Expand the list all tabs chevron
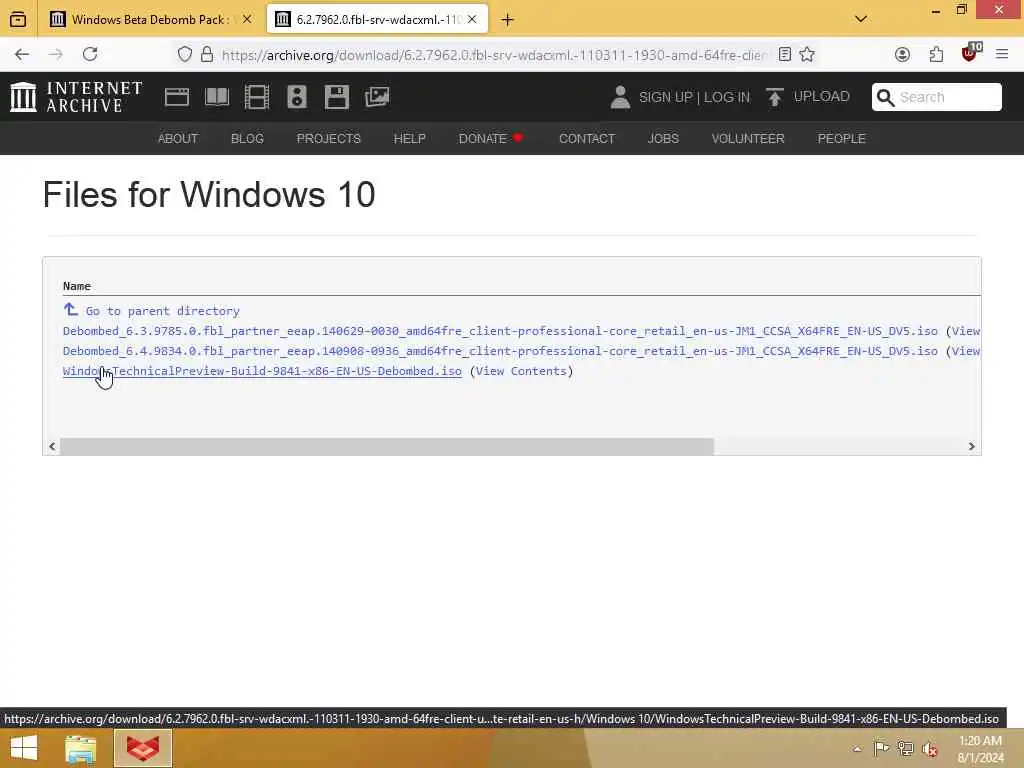This screenshot has width=1024, height=768. point(861,19)
